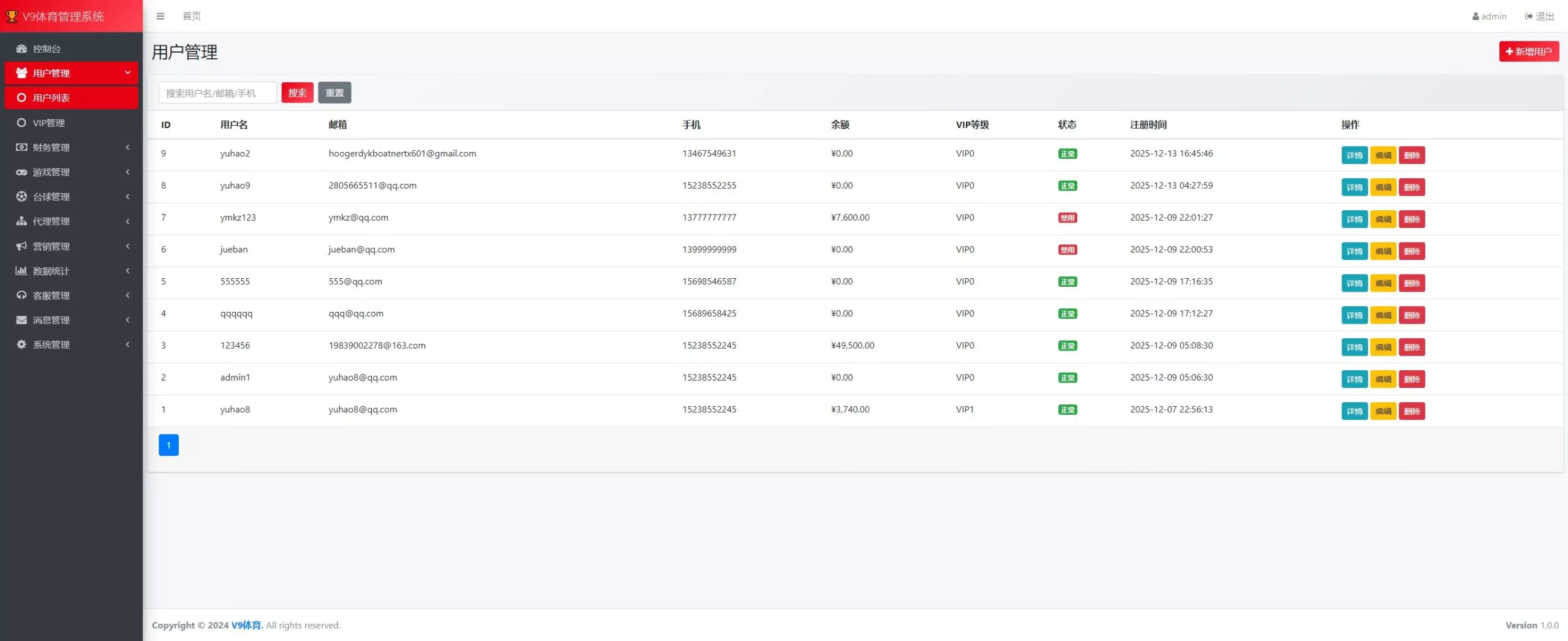Expand the 代理管理 menu chevron
The width and height of the screenshot is (1568, 641).
point(127,221)
